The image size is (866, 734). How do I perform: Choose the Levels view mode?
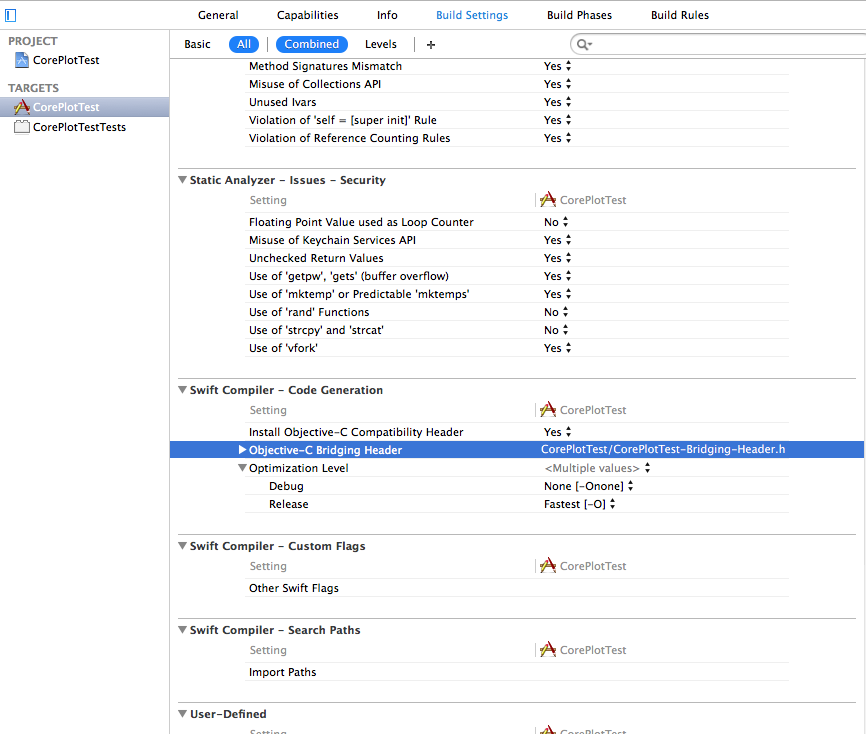pos(380,44)
